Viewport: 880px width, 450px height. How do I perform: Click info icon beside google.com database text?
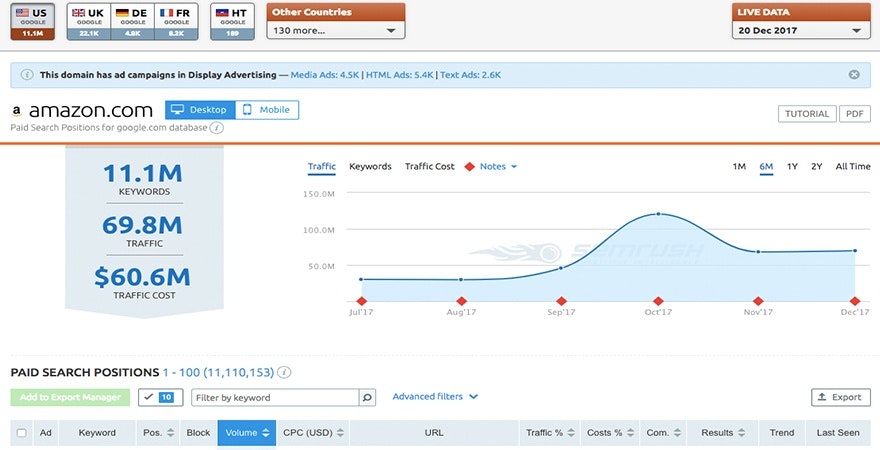click(x=217, y=128)
